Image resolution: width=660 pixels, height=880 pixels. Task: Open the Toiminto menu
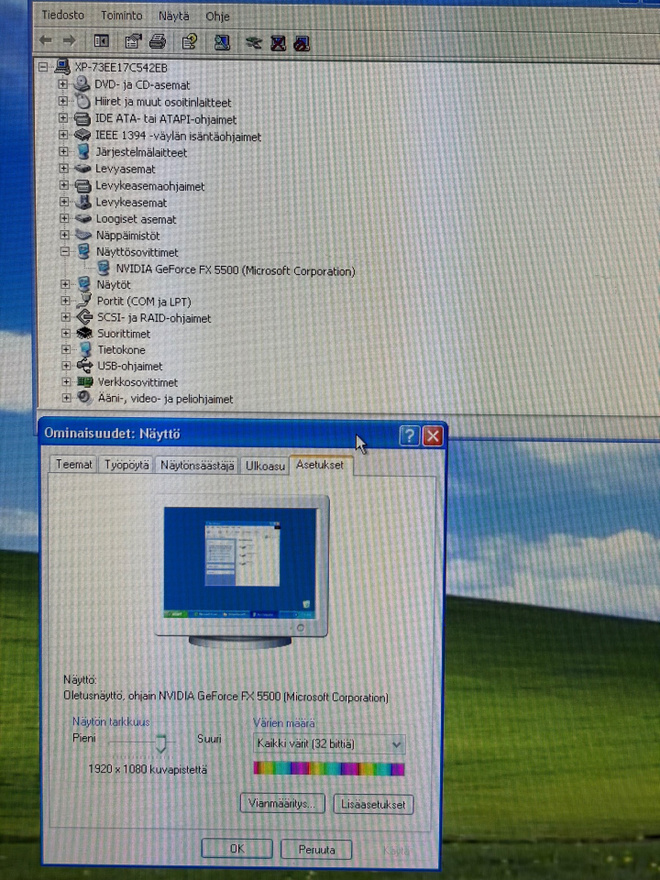[122, 16]
